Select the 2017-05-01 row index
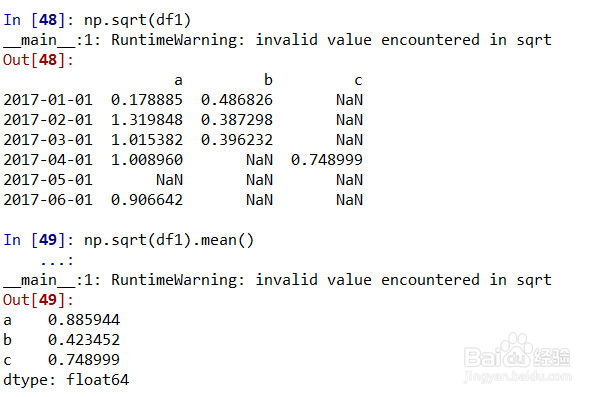Viewport: 606px width, 397px height. coord(48,180)
